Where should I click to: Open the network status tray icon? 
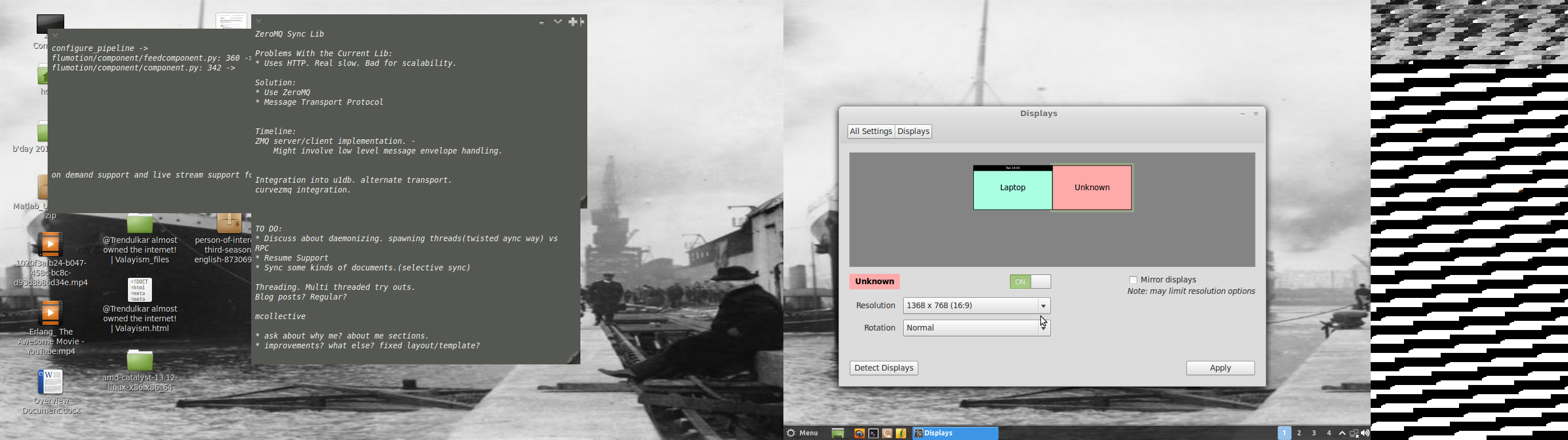pos(1354,433)
